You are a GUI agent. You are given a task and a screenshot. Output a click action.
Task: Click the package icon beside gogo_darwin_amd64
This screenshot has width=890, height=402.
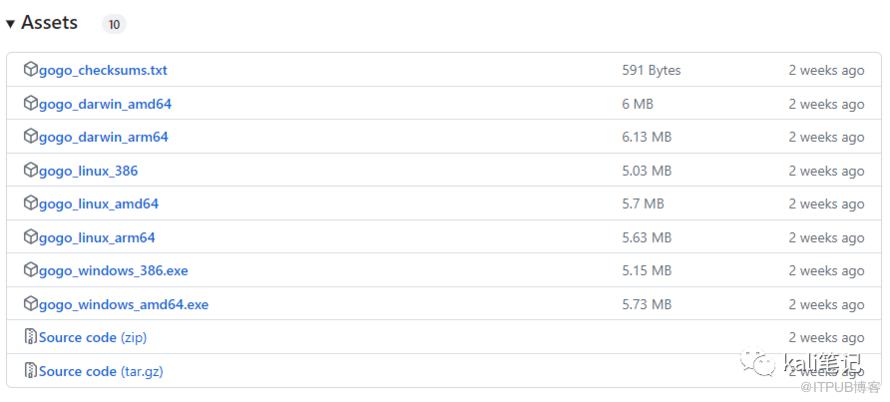[x=31, y=103]
